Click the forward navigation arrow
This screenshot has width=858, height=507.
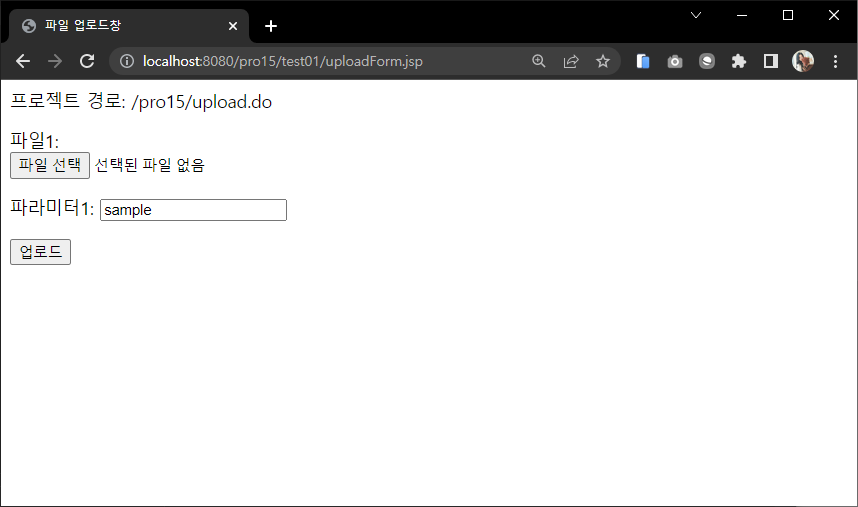pos(55,61)
